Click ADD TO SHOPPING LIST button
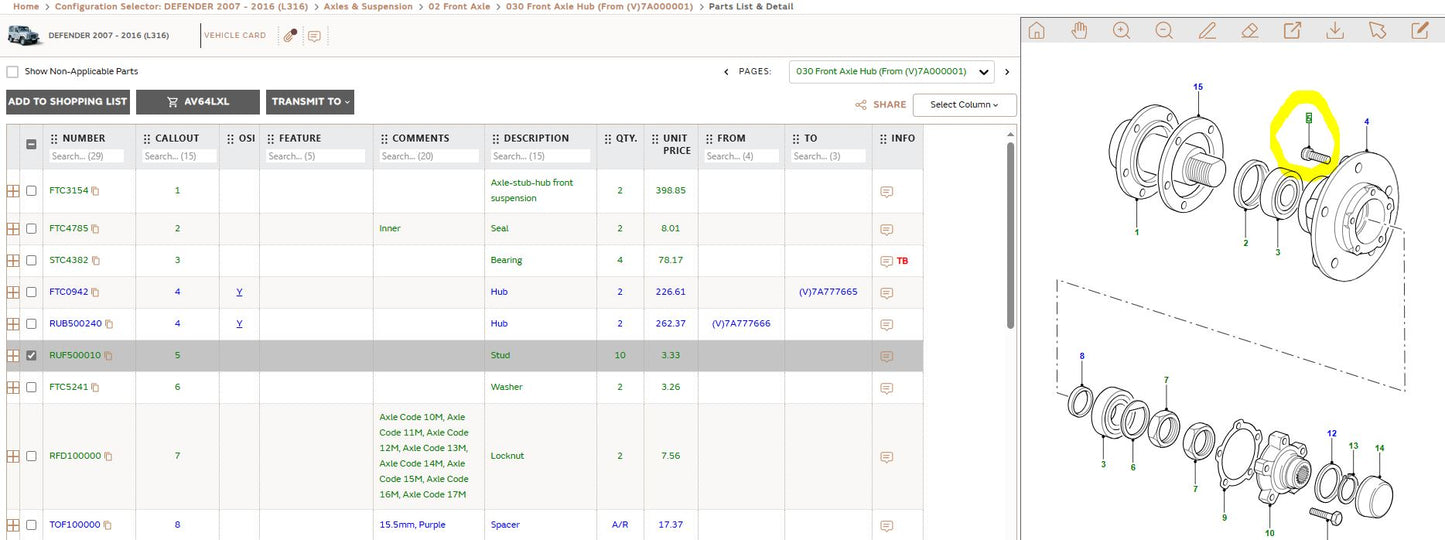The image size is (1445, 540). click(x=68, y=102)
